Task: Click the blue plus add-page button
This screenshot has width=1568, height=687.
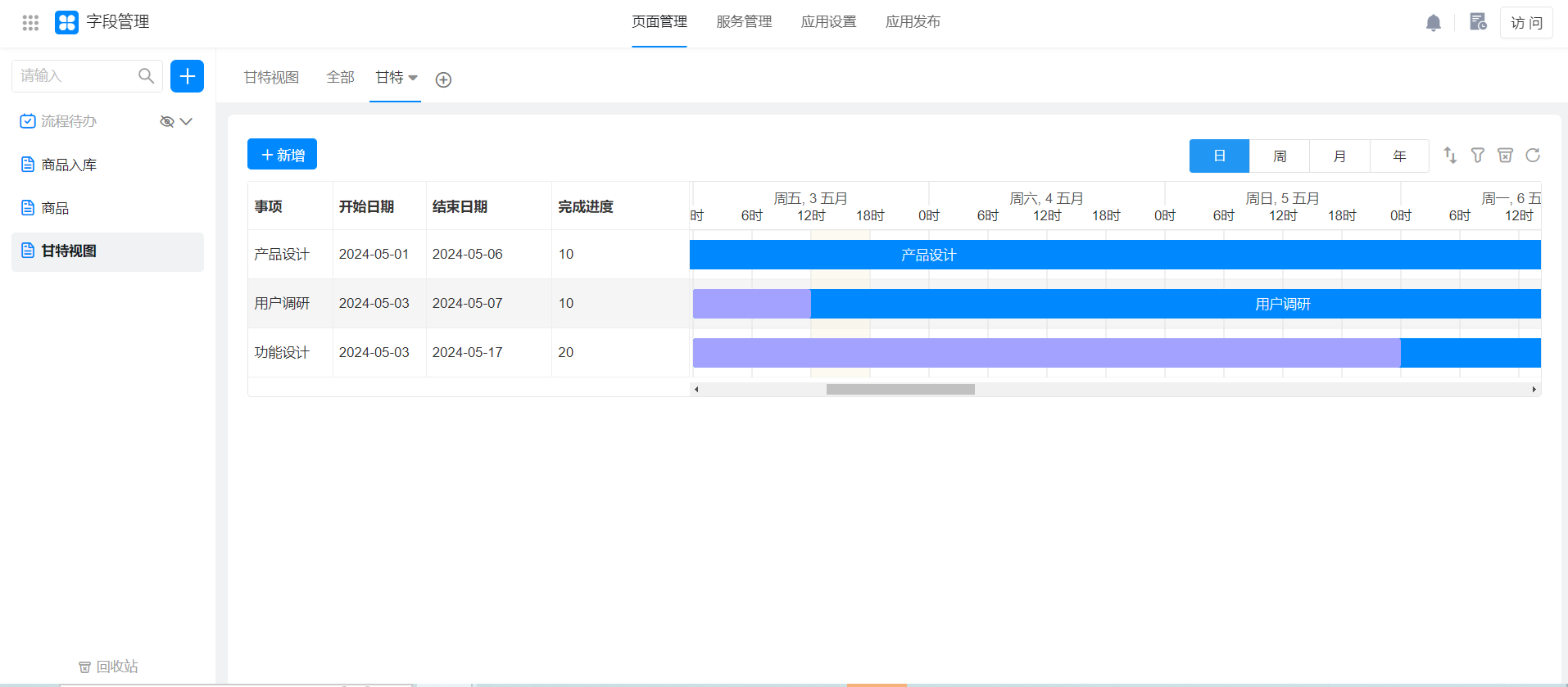Action: (187, 76)
